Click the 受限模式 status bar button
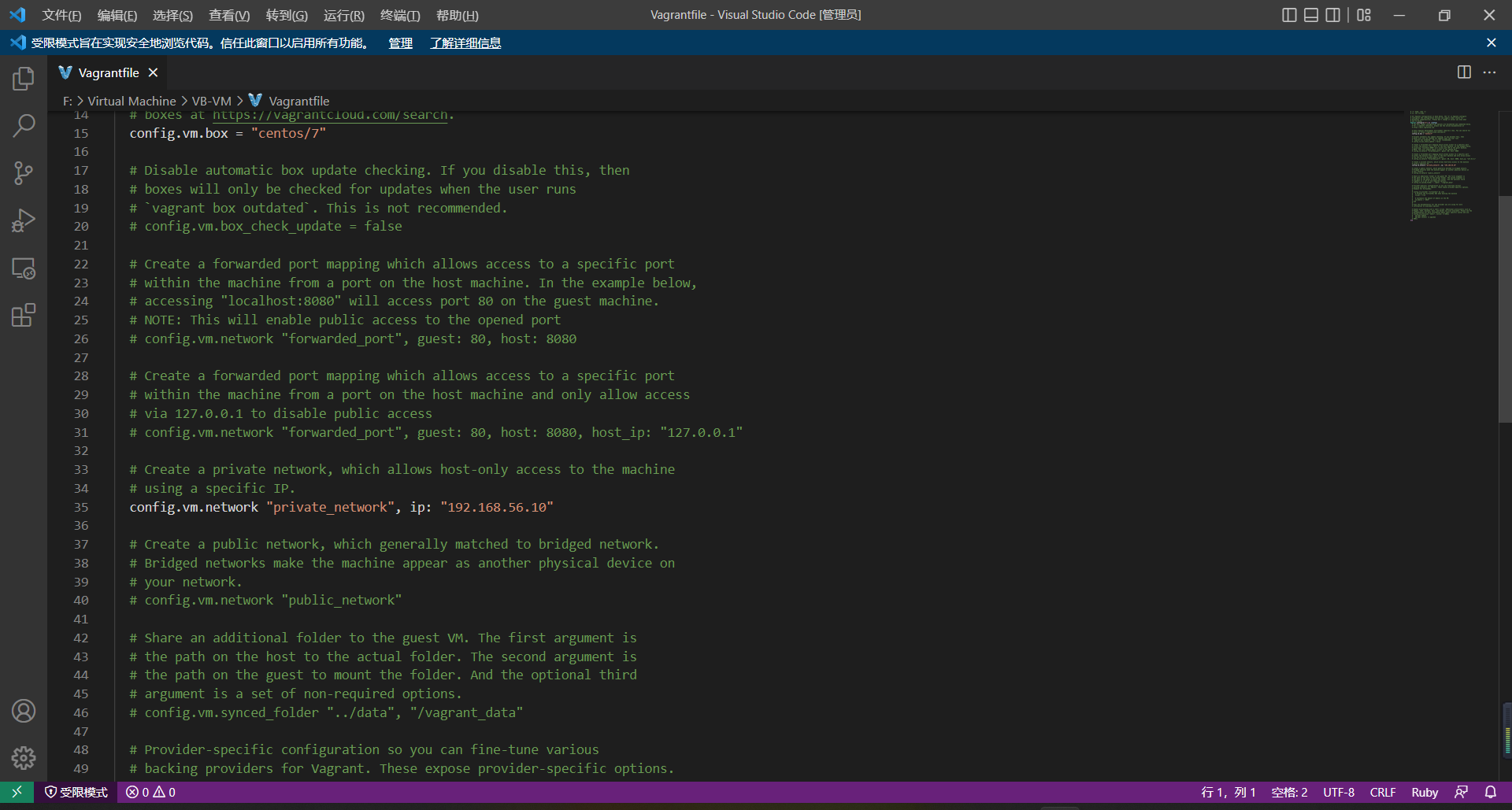 [x=76, y=792]
